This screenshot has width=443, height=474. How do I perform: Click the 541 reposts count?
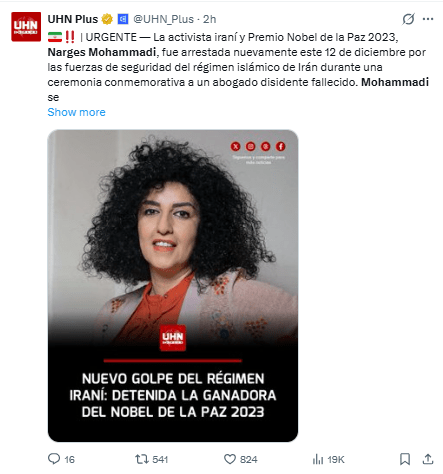click(160, 460)
